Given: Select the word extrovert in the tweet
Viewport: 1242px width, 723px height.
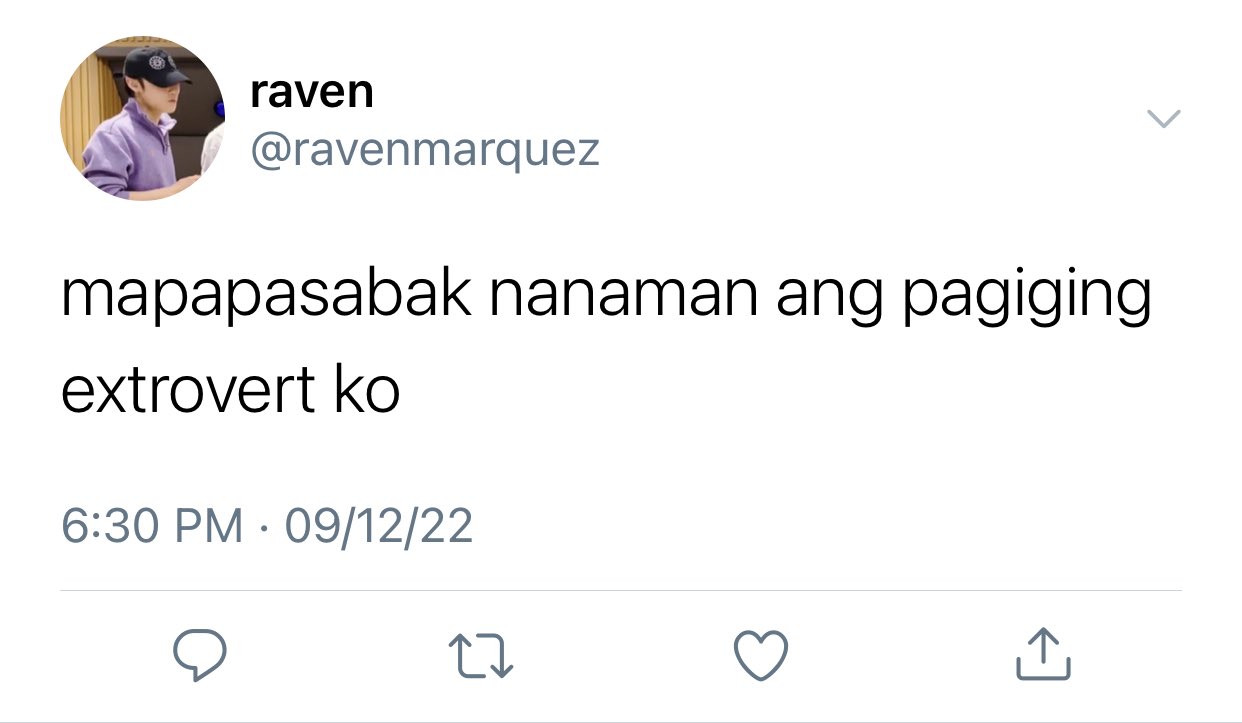Looking at the screenshot, I should click(188, 391).
